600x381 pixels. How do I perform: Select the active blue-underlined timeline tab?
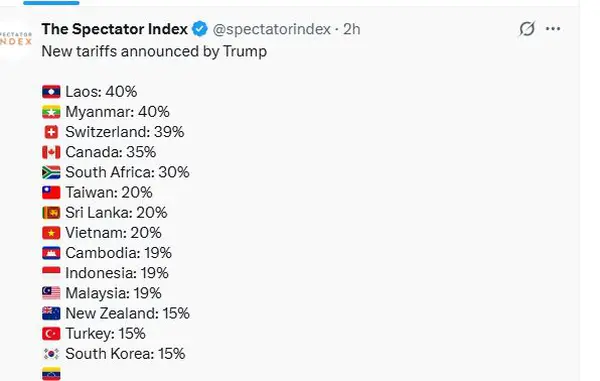[51, 3]
